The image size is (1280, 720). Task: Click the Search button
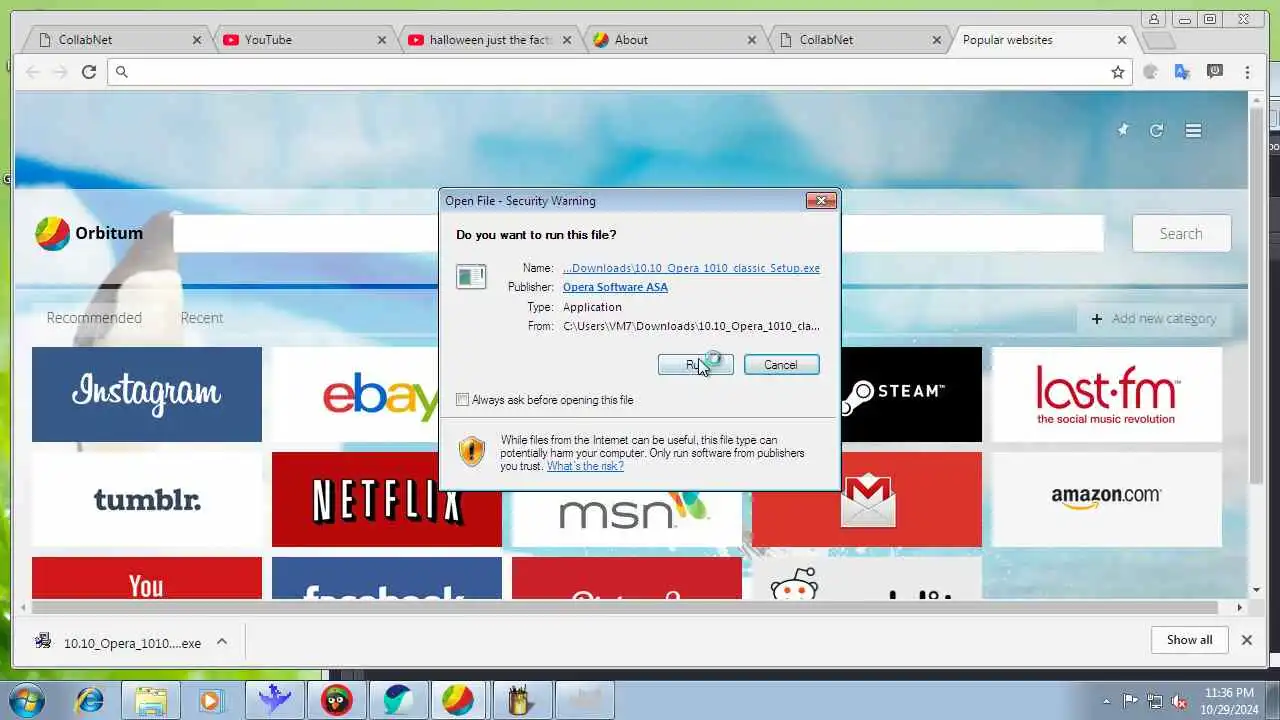[1181, 233]
